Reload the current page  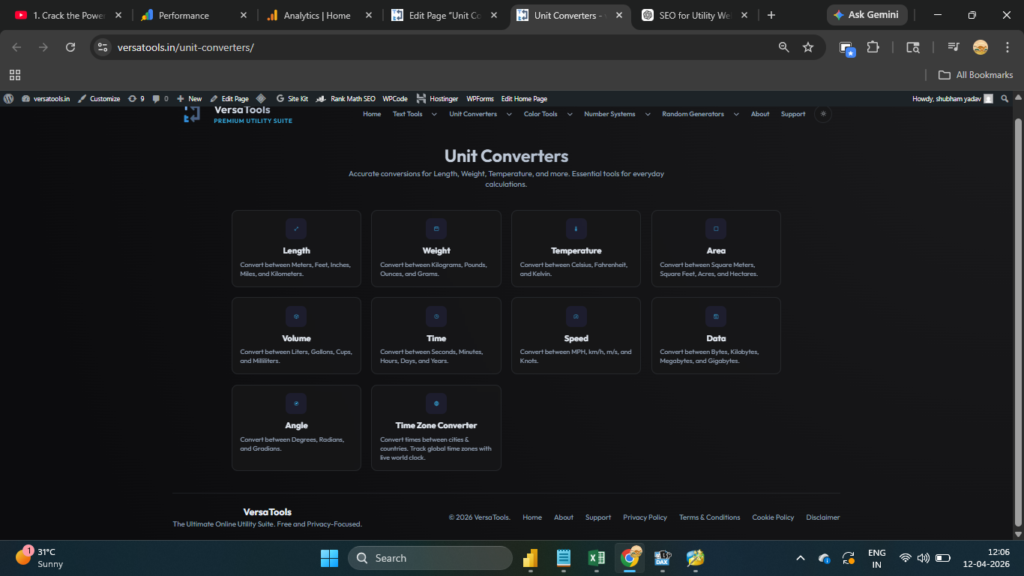[70, 47]
